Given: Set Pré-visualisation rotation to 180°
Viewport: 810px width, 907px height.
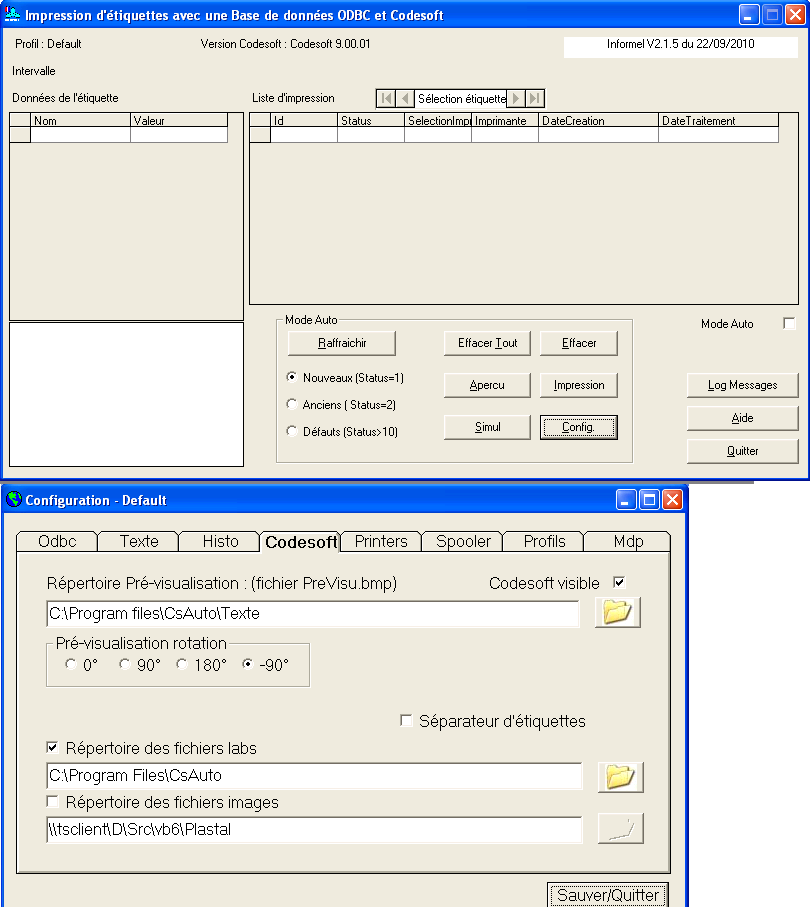Looking at the screenshot, I should pyautogui.click(x=183, y=665).
